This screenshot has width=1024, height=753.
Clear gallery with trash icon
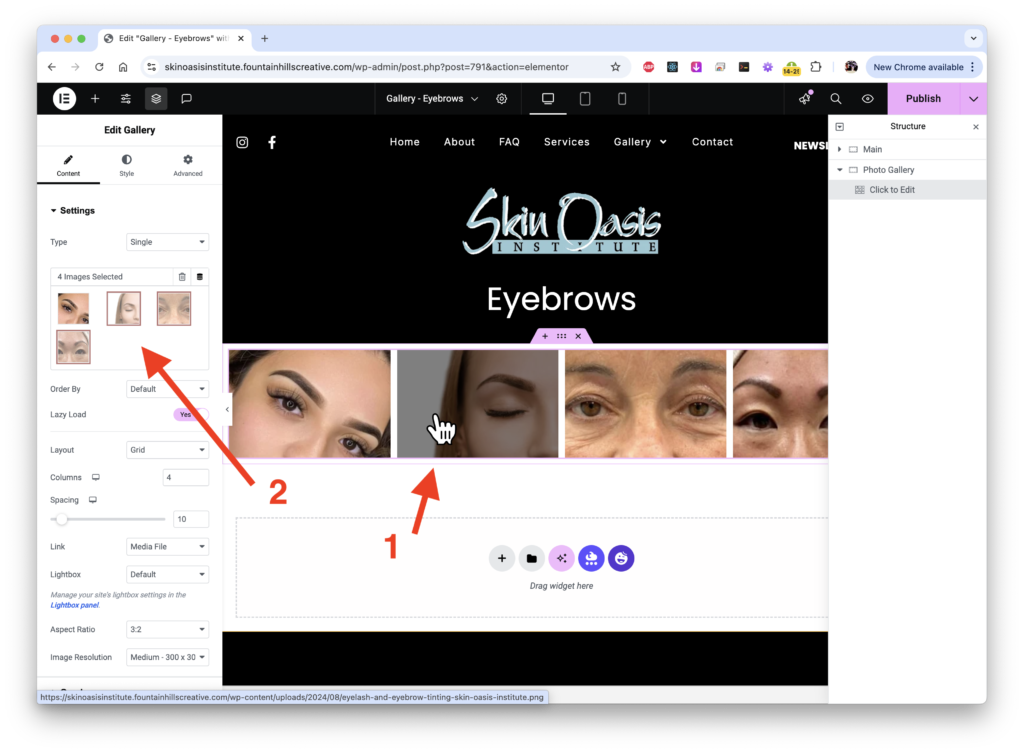click(x=181, y=277)
